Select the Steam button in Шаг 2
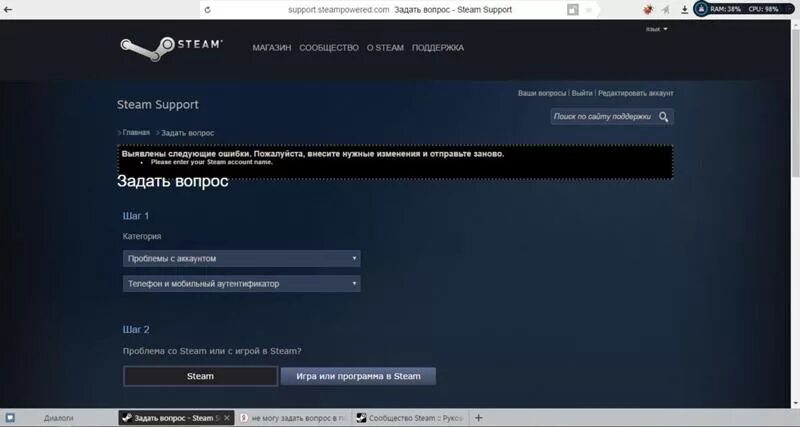Viewport: 800px width, 427px height. pos(201,376)
